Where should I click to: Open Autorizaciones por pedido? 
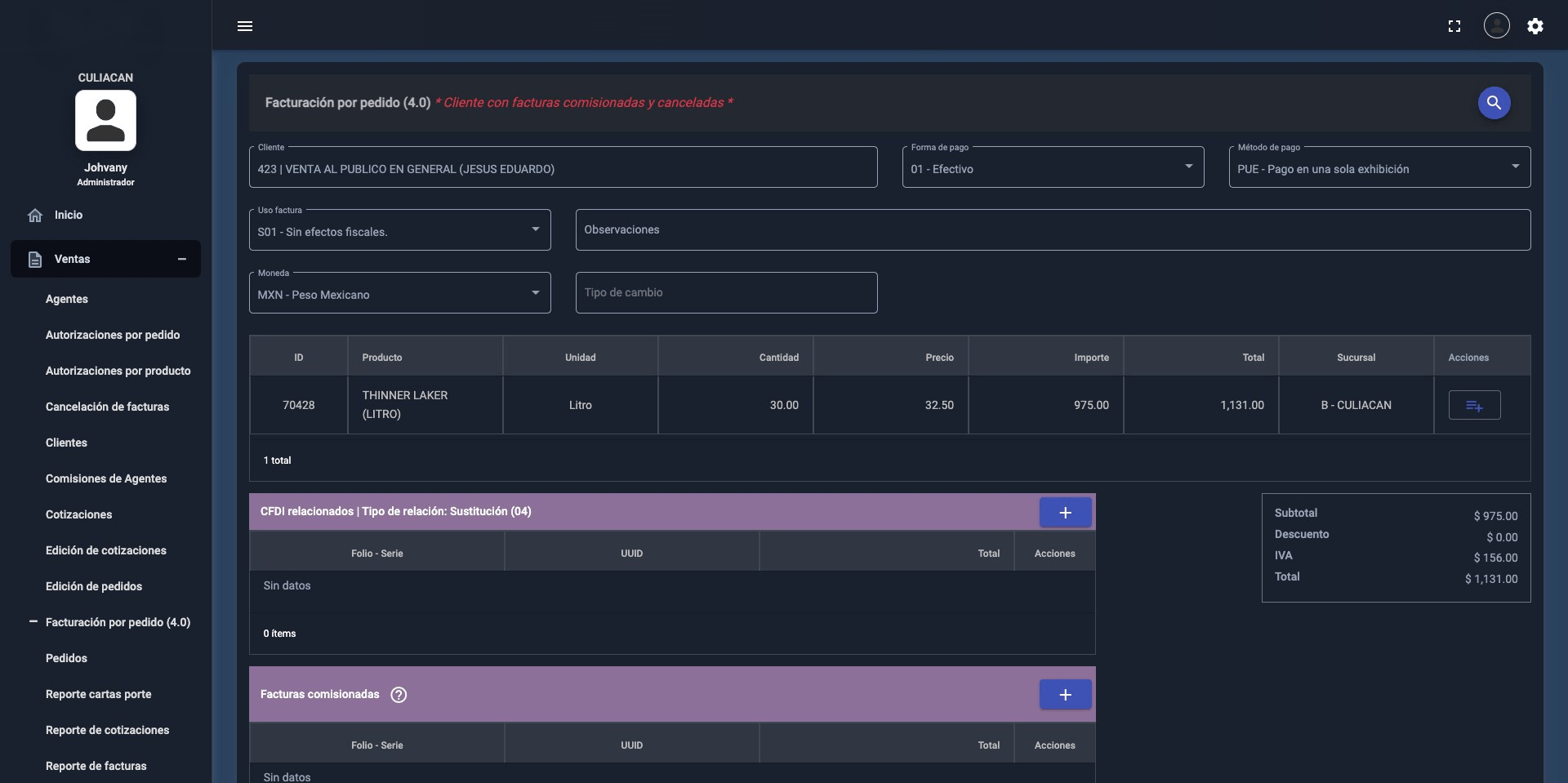tap(113, 335)
